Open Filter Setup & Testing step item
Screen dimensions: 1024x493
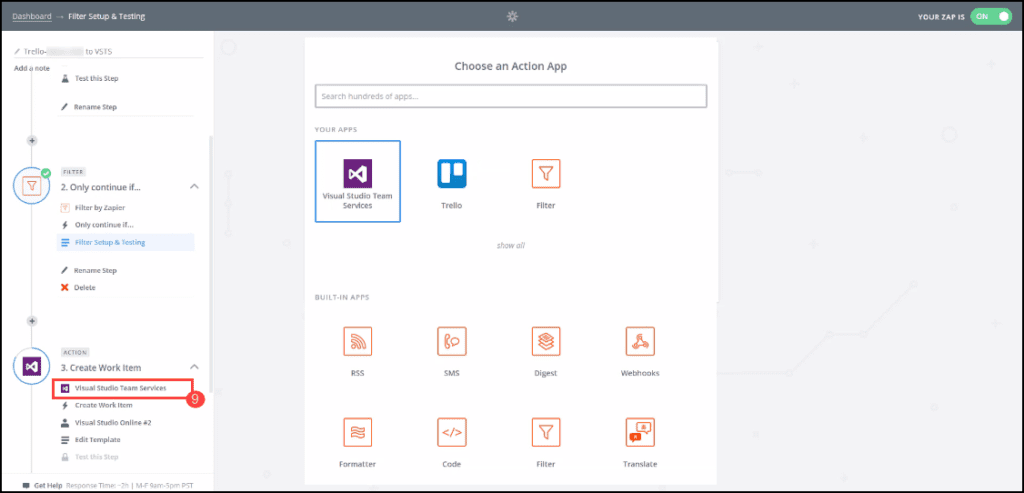click(109, 242)
